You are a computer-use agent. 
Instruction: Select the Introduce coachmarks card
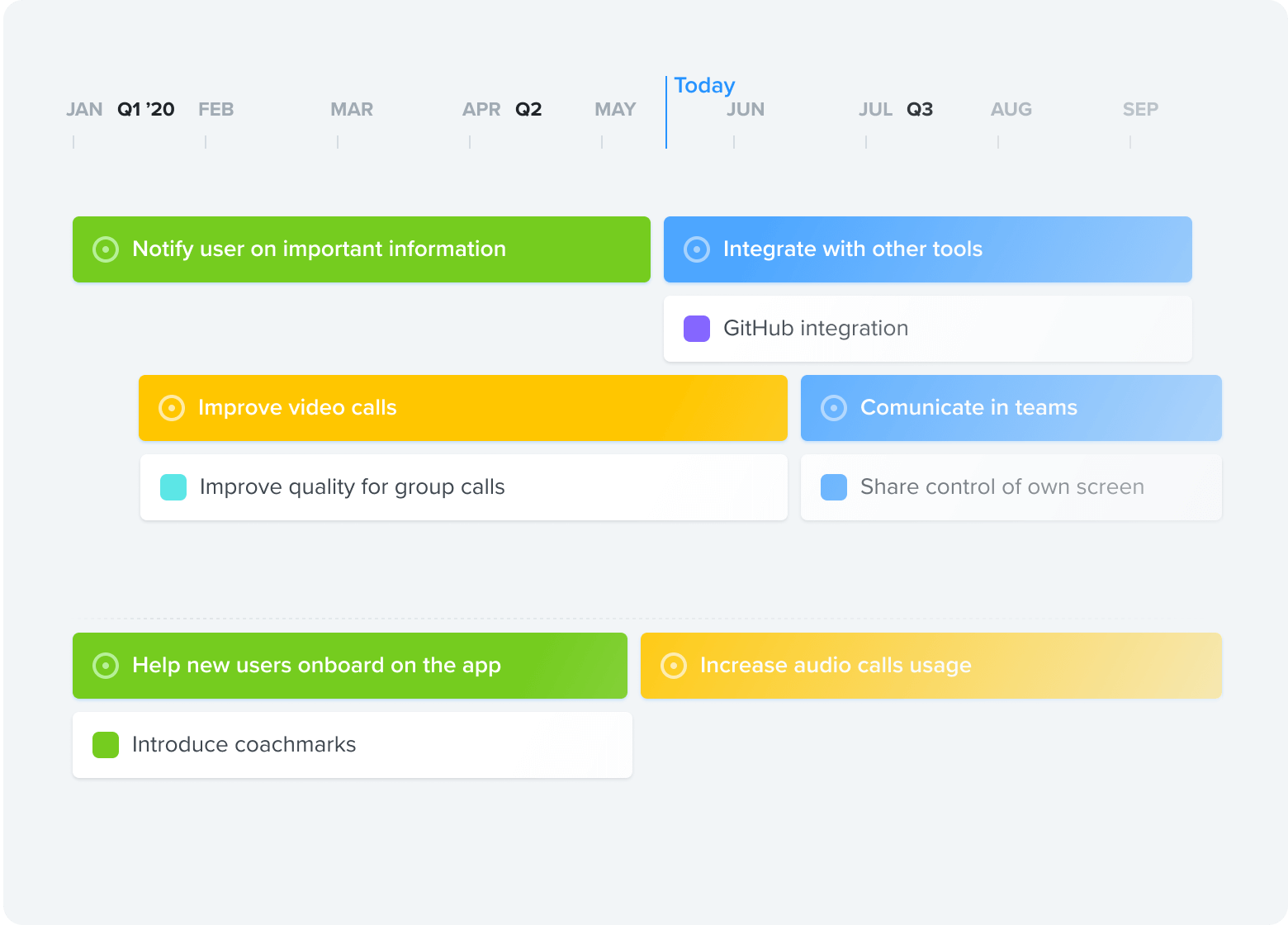353,745
